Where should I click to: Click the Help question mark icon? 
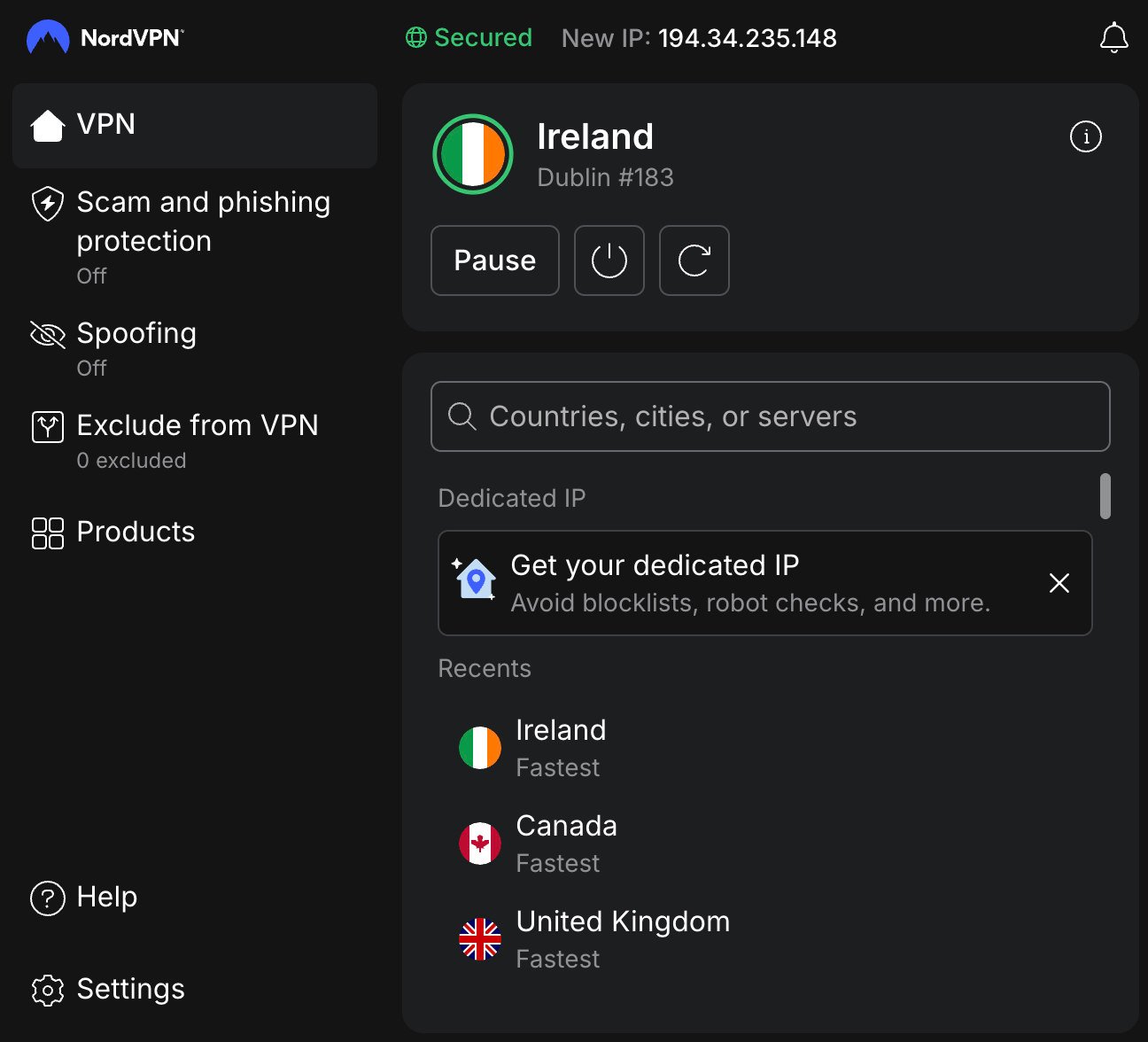(x=48, y=898)
